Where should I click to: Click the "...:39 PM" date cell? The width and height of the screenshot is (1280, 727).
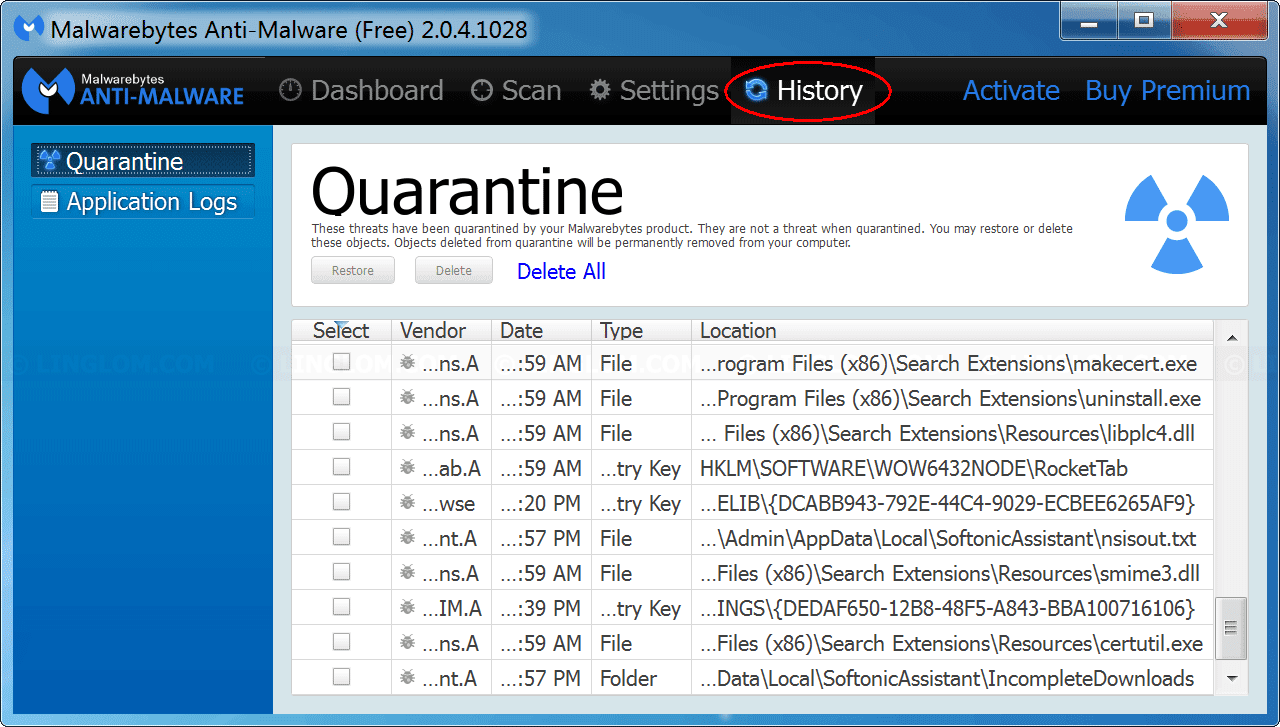541,608
